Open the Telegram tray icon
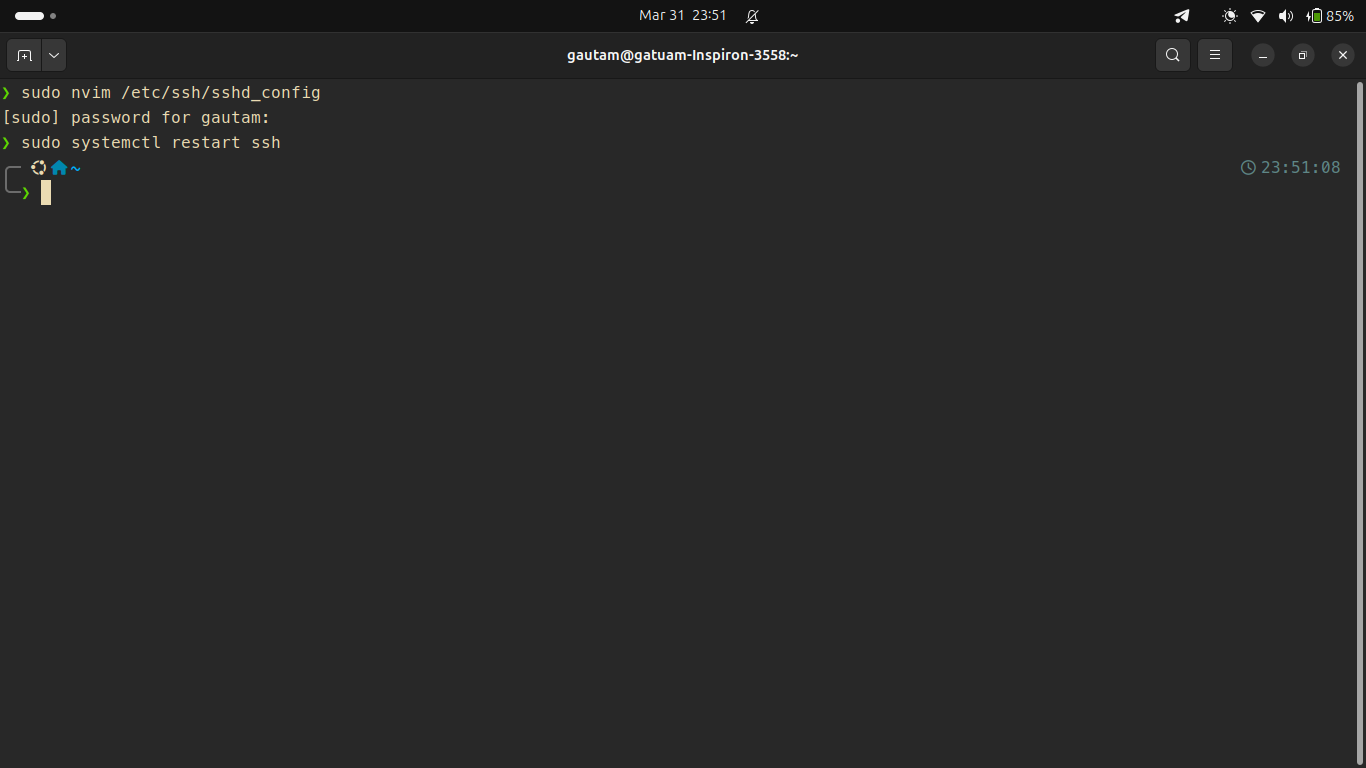 pyautogui.click(x=1182, y=16)
